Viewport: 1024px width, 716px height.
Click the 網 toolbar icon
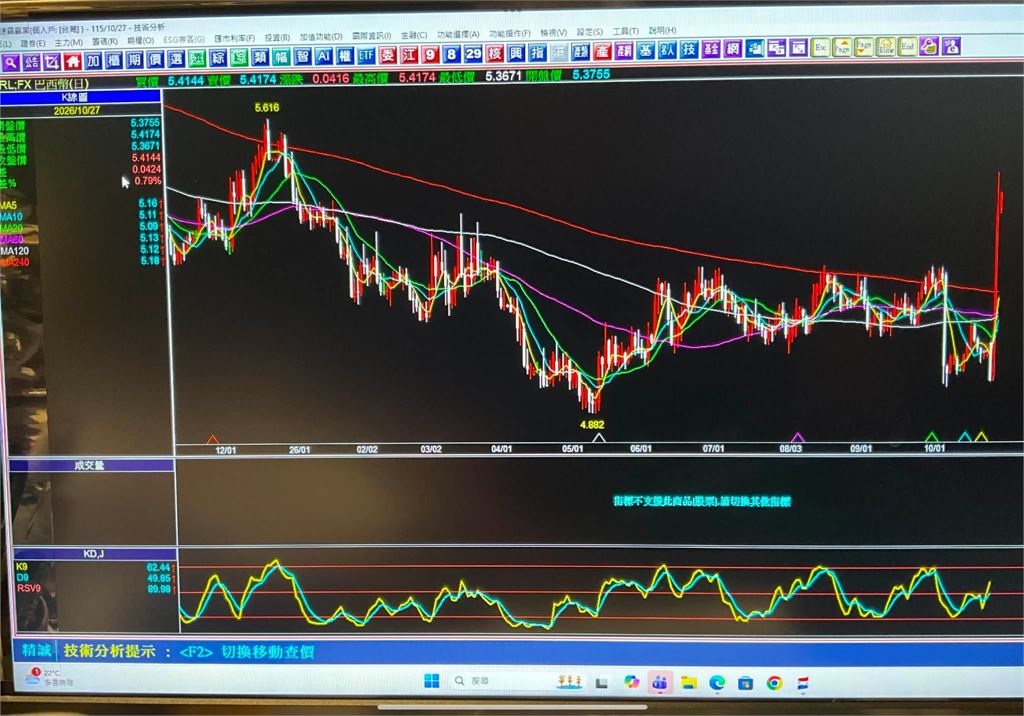point(733,49)
